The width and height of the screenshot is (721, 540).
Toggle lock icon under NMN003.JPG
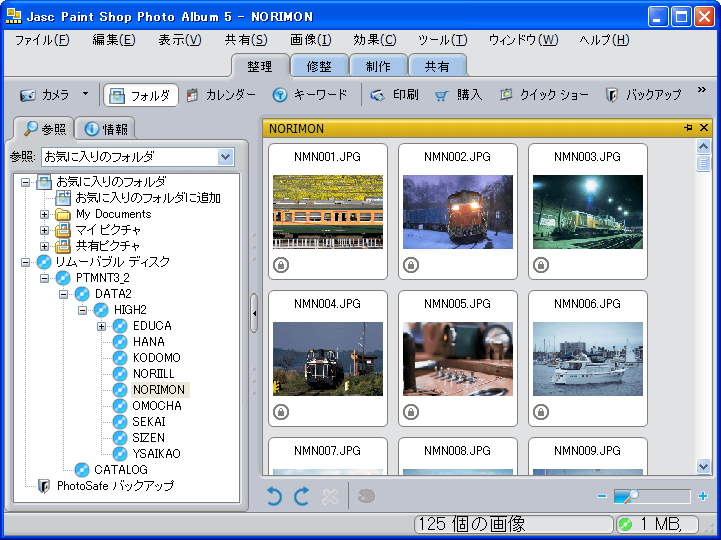click(541, 265)
